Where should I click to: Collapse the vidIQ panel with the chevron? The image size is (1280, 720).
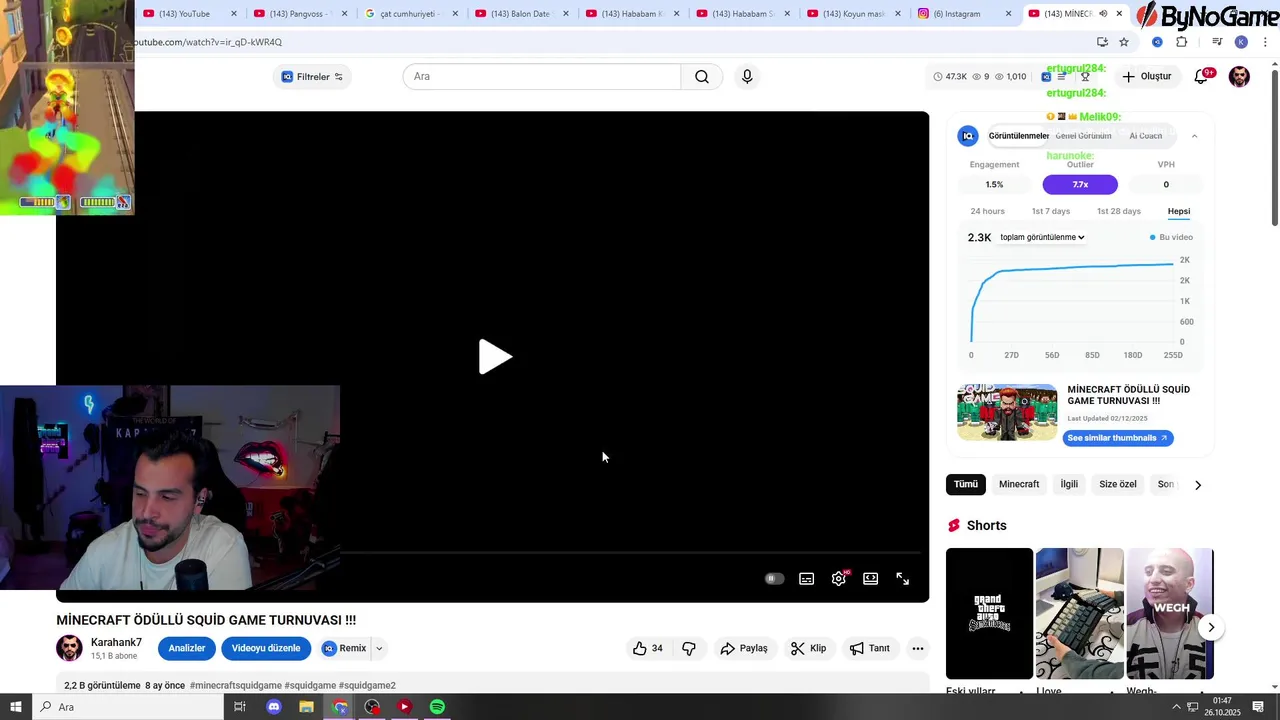click(x=1194, y=136)
